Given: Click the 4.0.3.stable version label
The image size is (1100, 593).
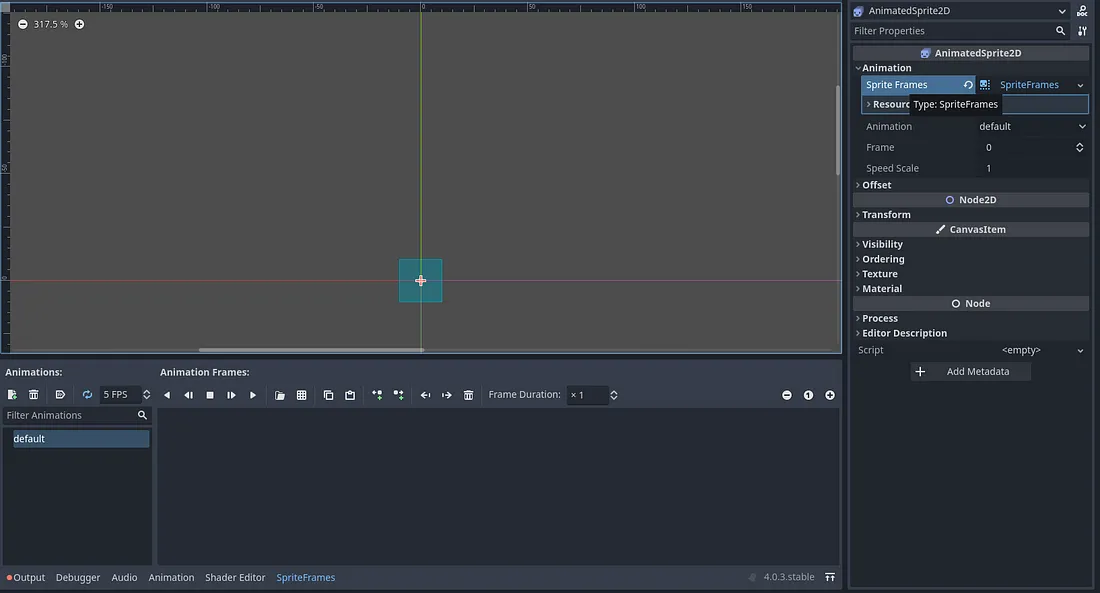Looking at the screenshot, I should click(789, 577).
